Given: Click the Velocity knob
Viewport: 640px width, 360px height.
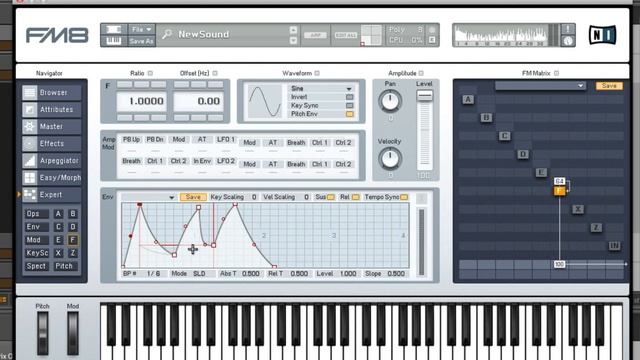Looking at the screenshot, I should click(x=390, y=159).
